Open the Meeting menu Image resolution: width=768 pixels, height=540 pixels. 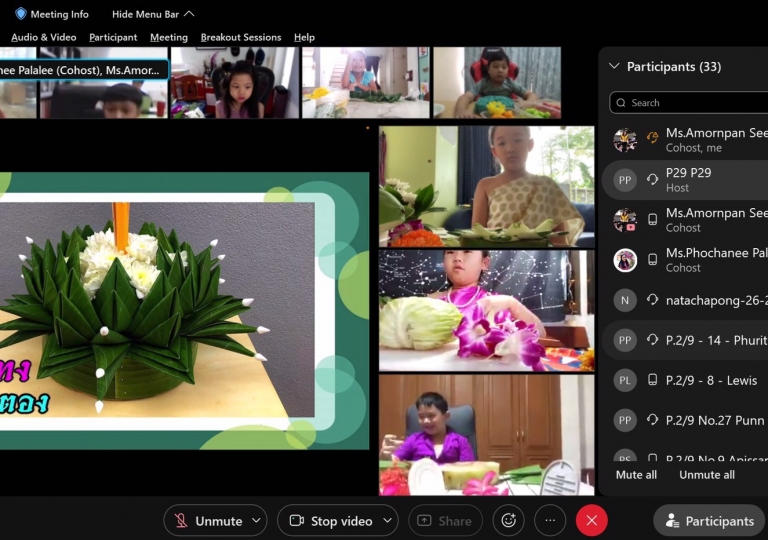coord(168,37)
